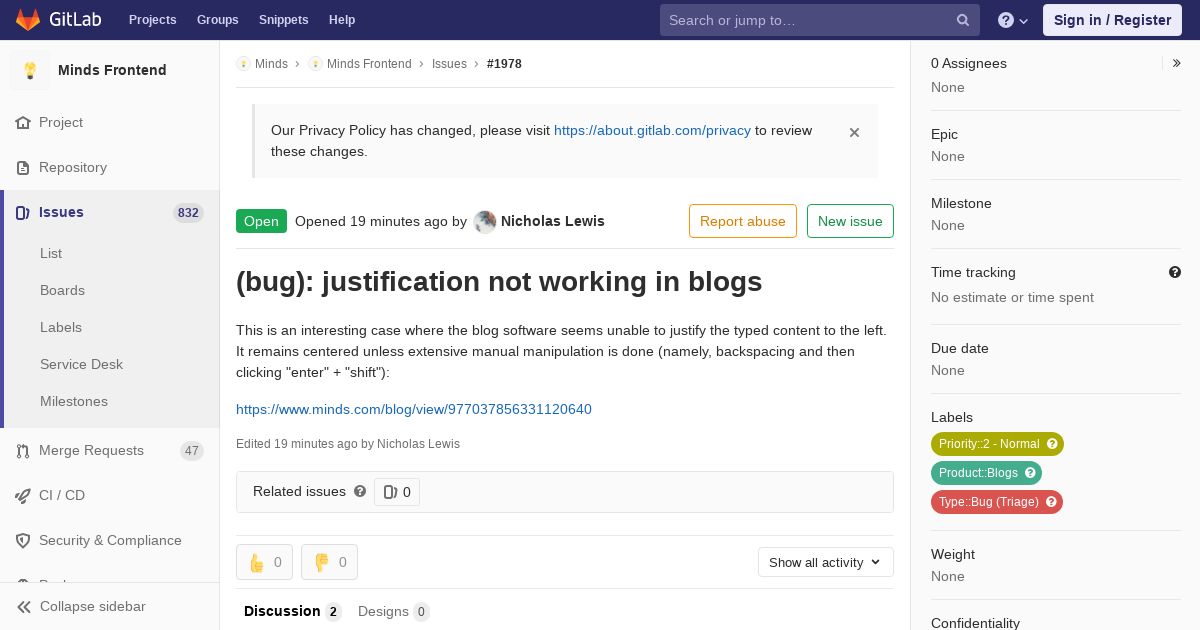The width and height of the screenshot is (1200, 630).
Task: Click the Merge Requests icon
Action: 23,451
